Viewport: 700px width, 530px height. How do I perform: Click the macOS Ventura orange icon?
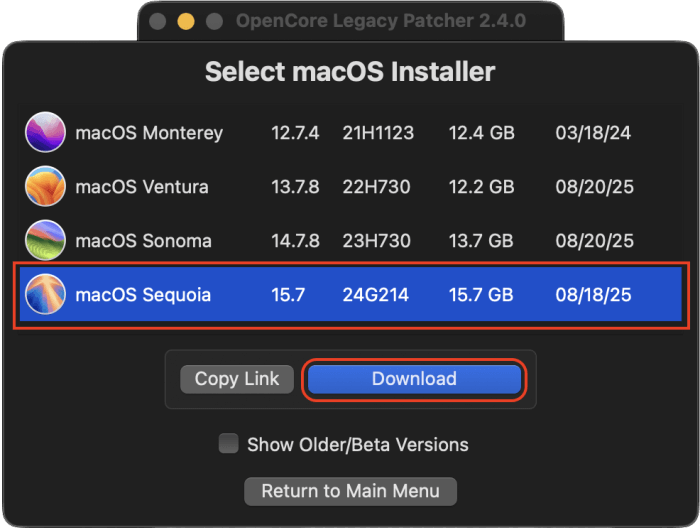(x=45, y=186)
